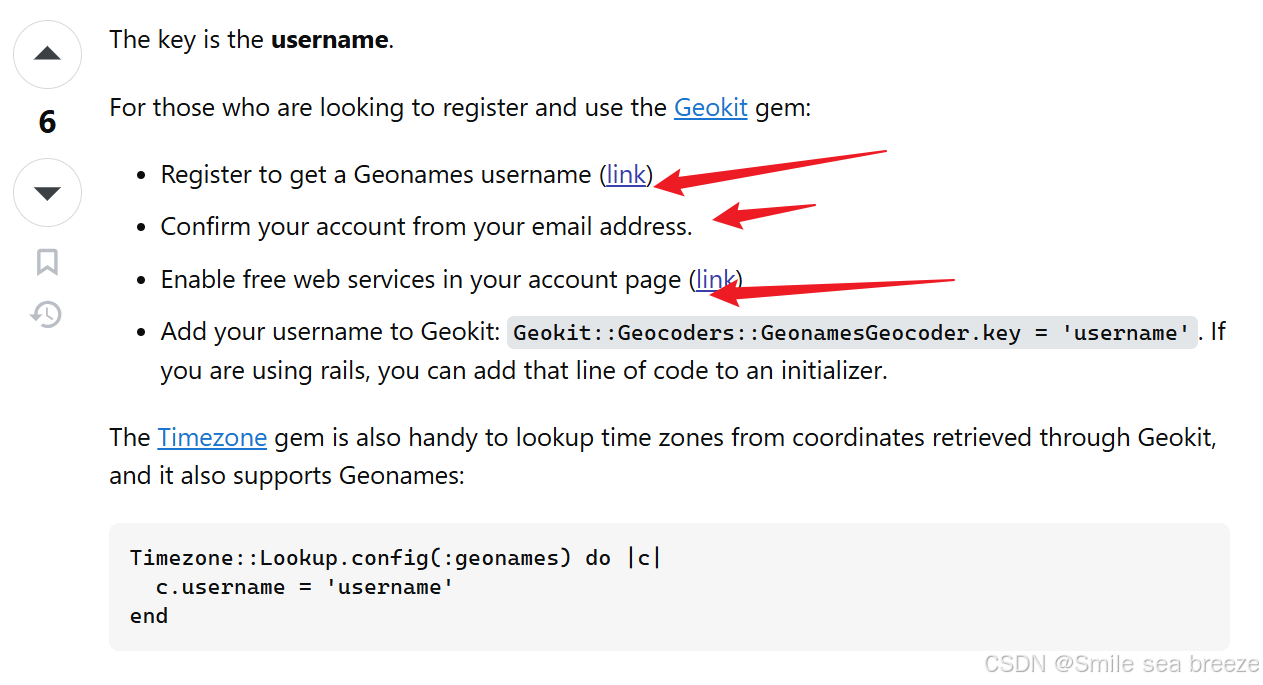Click the Geonames registration link
This screenshot has height=685, width=1263.
pos(625,174)
